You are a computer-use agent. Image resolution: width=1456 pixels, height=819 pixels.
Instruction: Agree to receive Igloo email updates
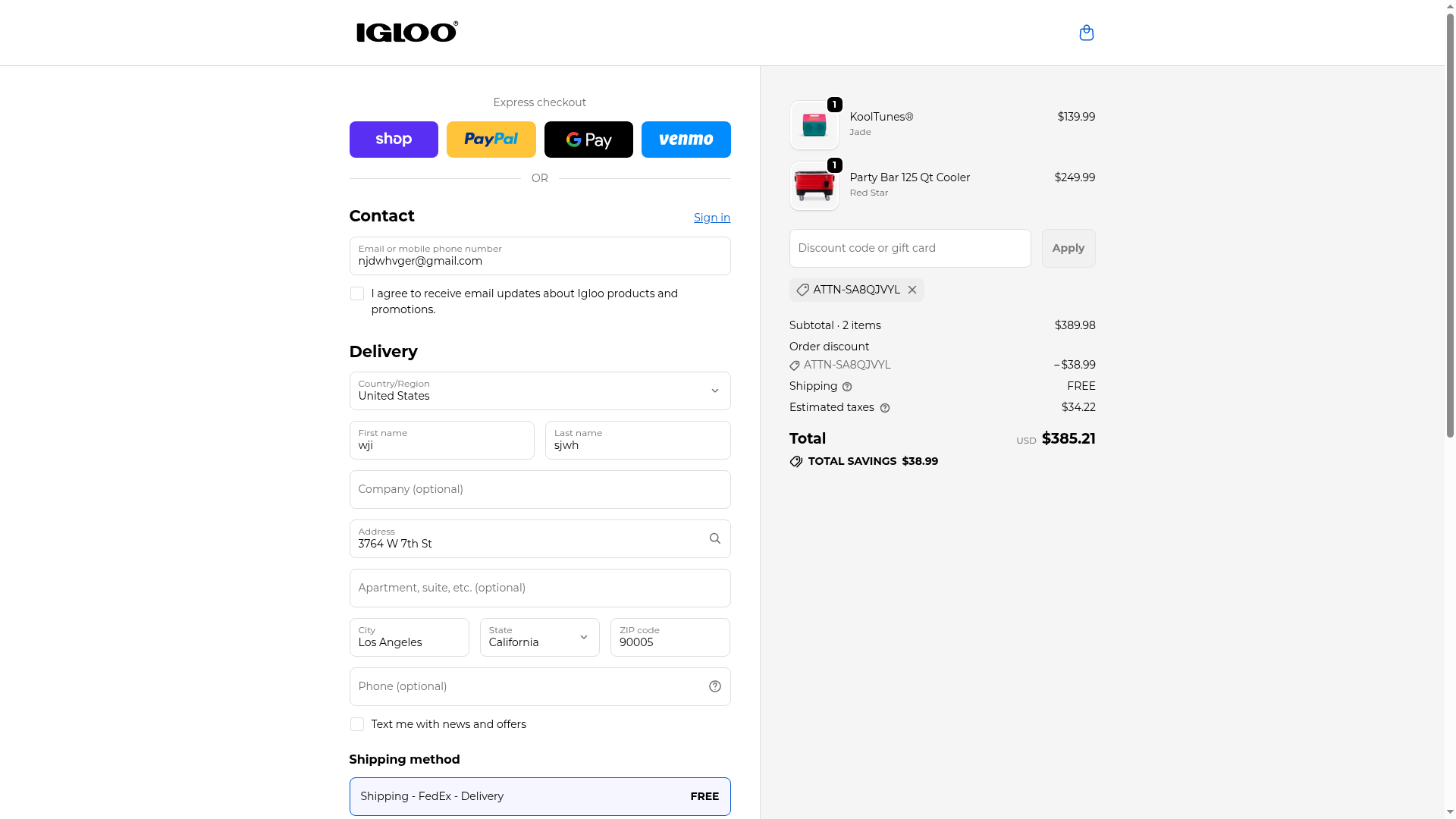[357, 293]
